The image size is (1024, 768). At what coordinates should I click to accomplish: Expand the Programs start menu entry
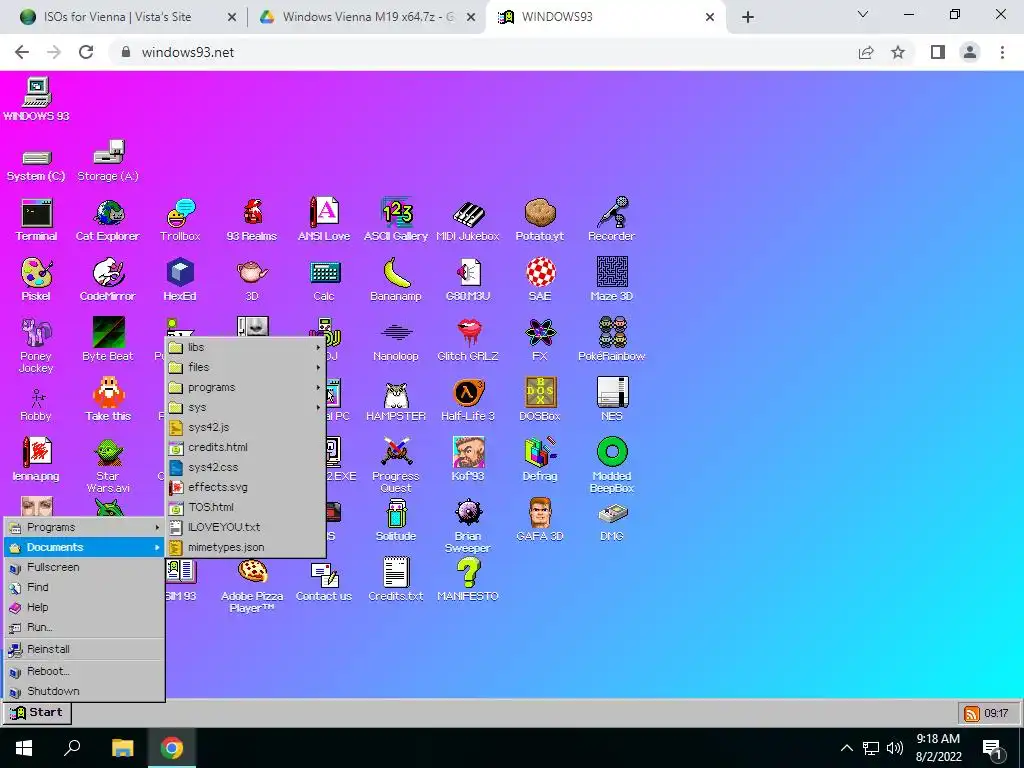tap(84, 527)
